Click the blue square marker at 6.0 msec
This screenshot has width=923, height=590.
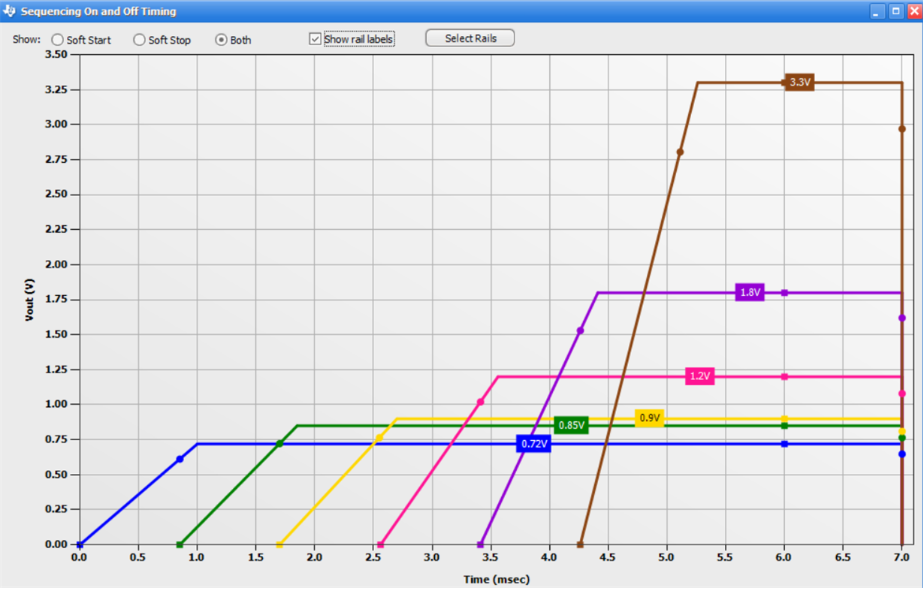coord(784,444)
